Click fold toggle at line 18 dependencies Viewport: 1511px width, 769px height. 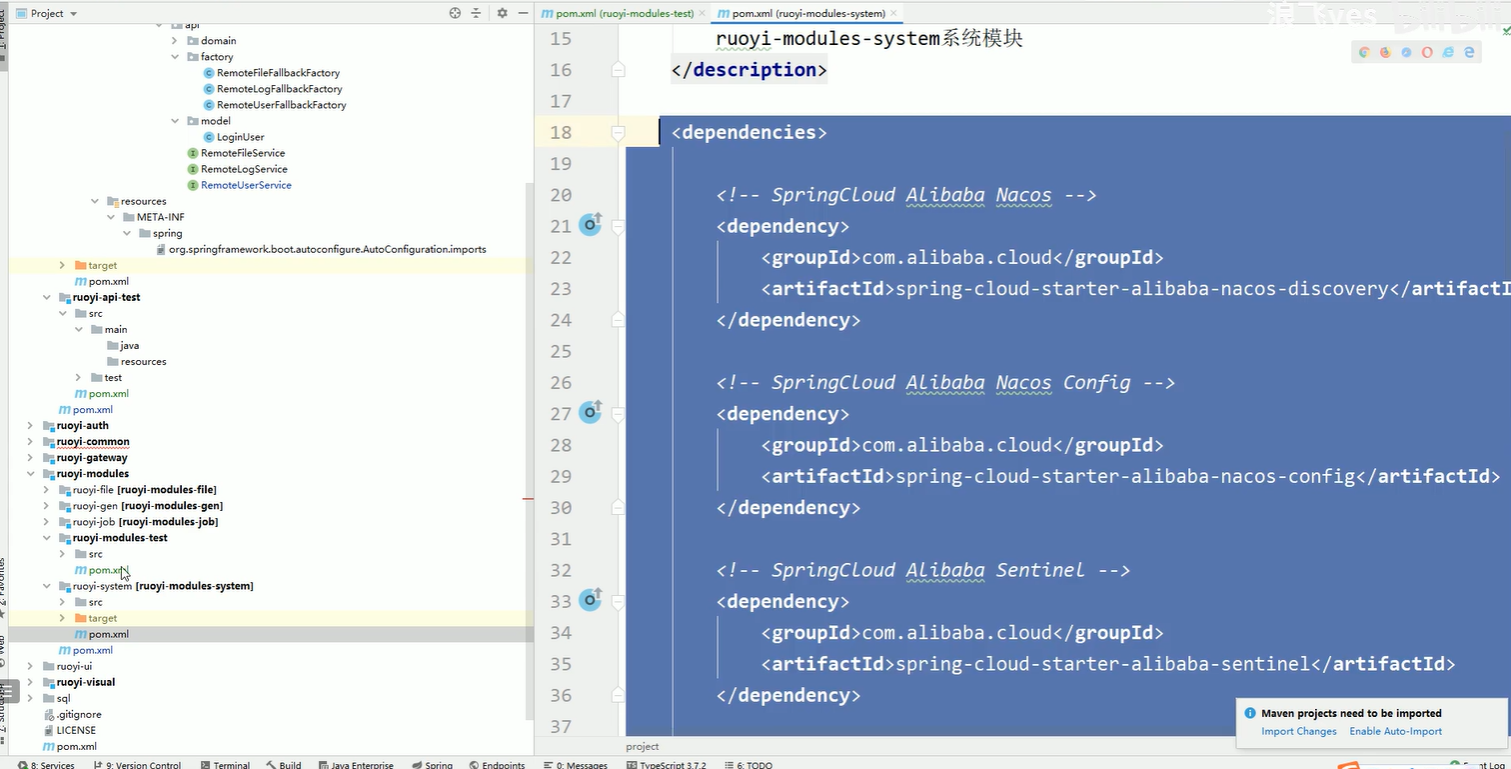coord(618,132)
